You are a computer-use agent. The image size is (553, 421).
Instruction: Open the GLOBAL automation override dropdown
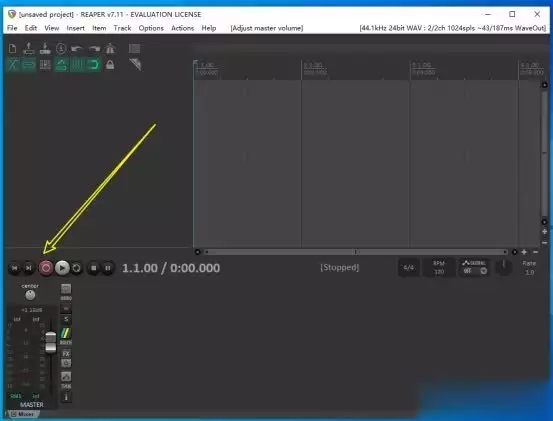click(474, 267)
